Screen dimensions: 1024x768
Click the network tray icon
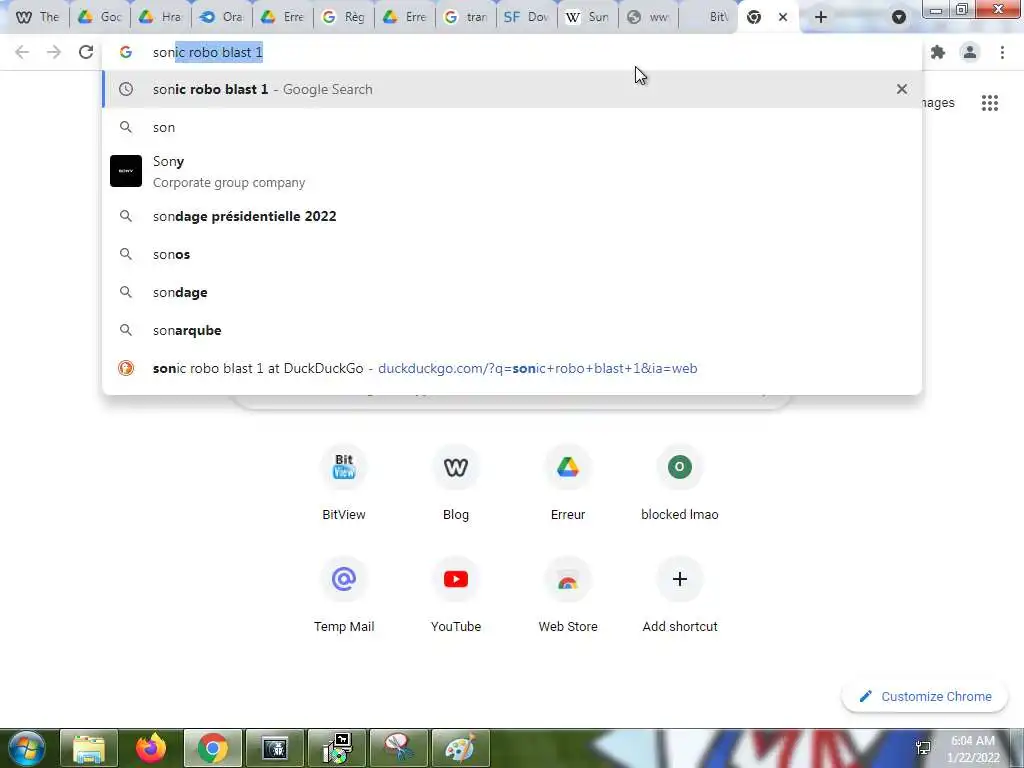click(x=923, y=748)
